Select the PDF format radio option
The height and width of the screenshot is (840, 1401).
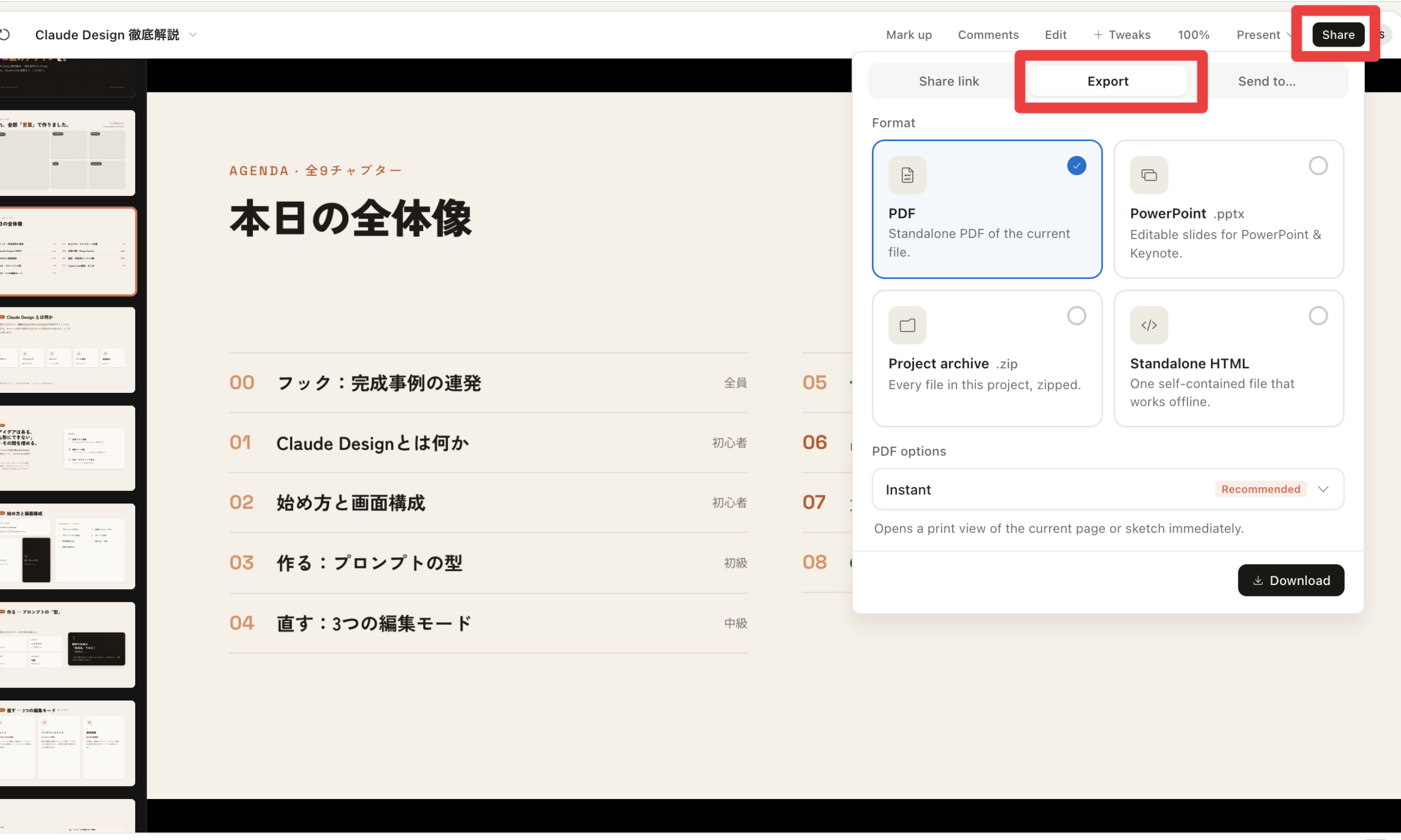click(x=1076, y=166)
